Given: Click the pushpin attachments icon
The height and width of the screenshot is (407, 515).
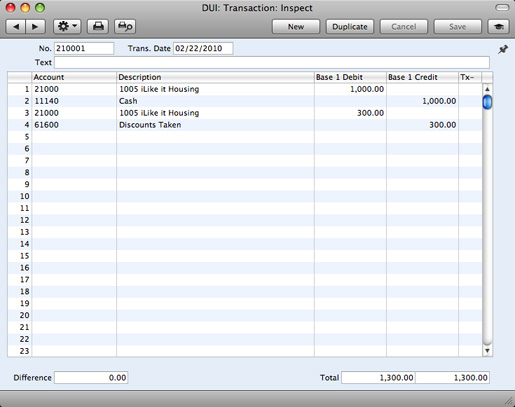Looking at the screenshot, I should click(503, 50).
